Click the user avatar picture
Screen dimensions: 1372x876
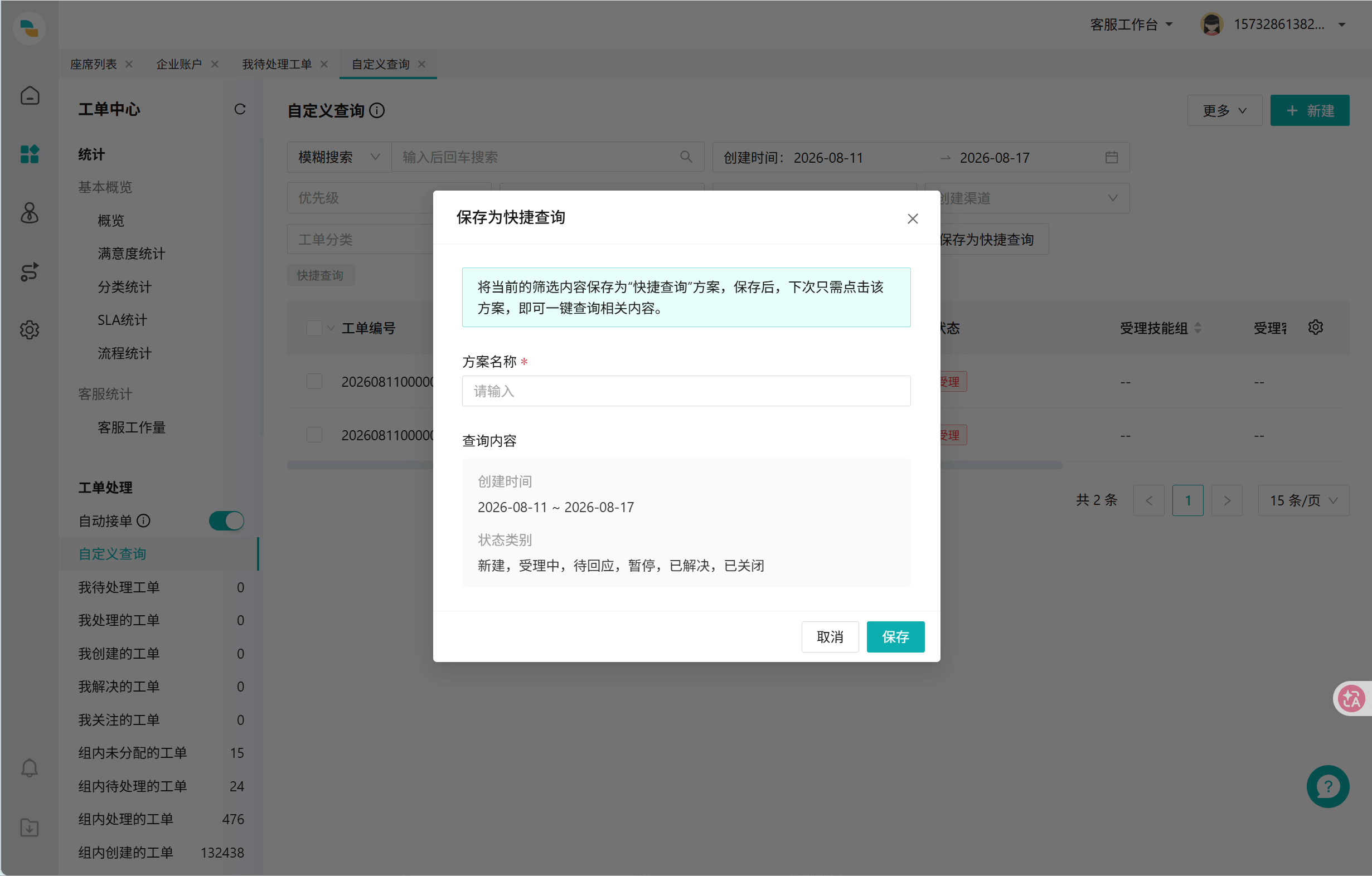[1211, 25]
